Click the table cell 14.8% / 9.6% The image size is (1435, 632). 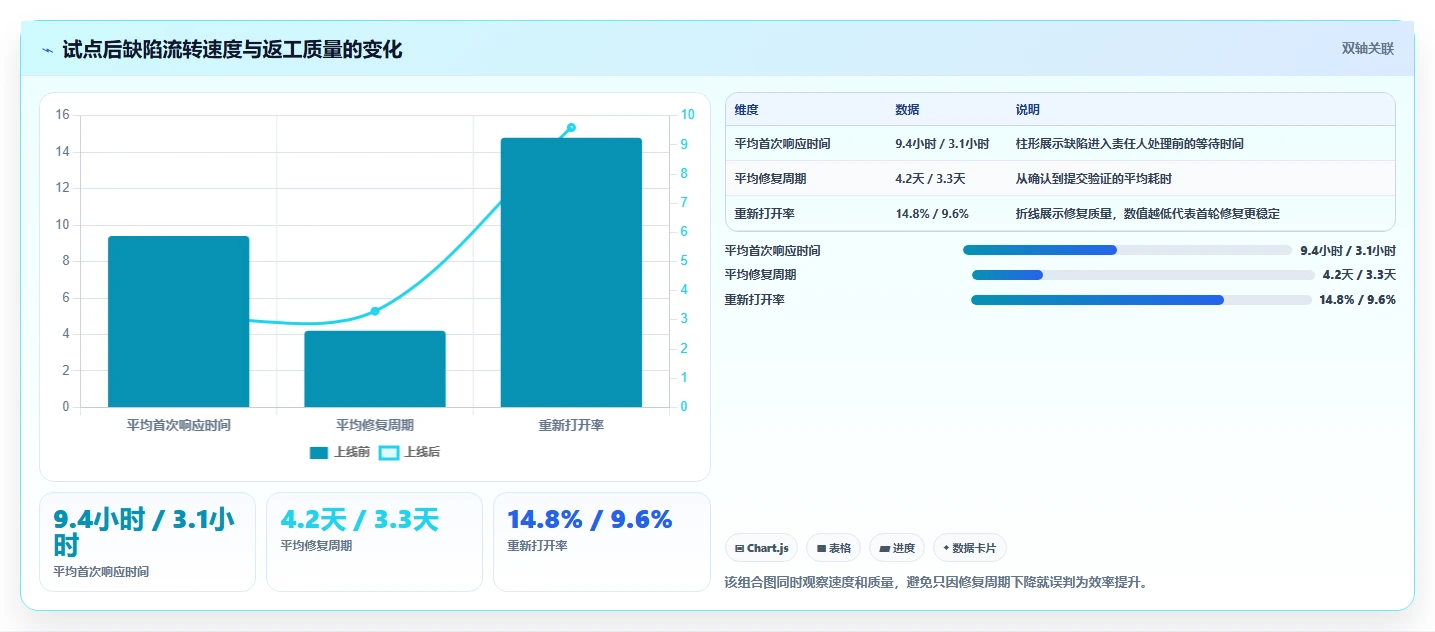click(x=932, y=214)
